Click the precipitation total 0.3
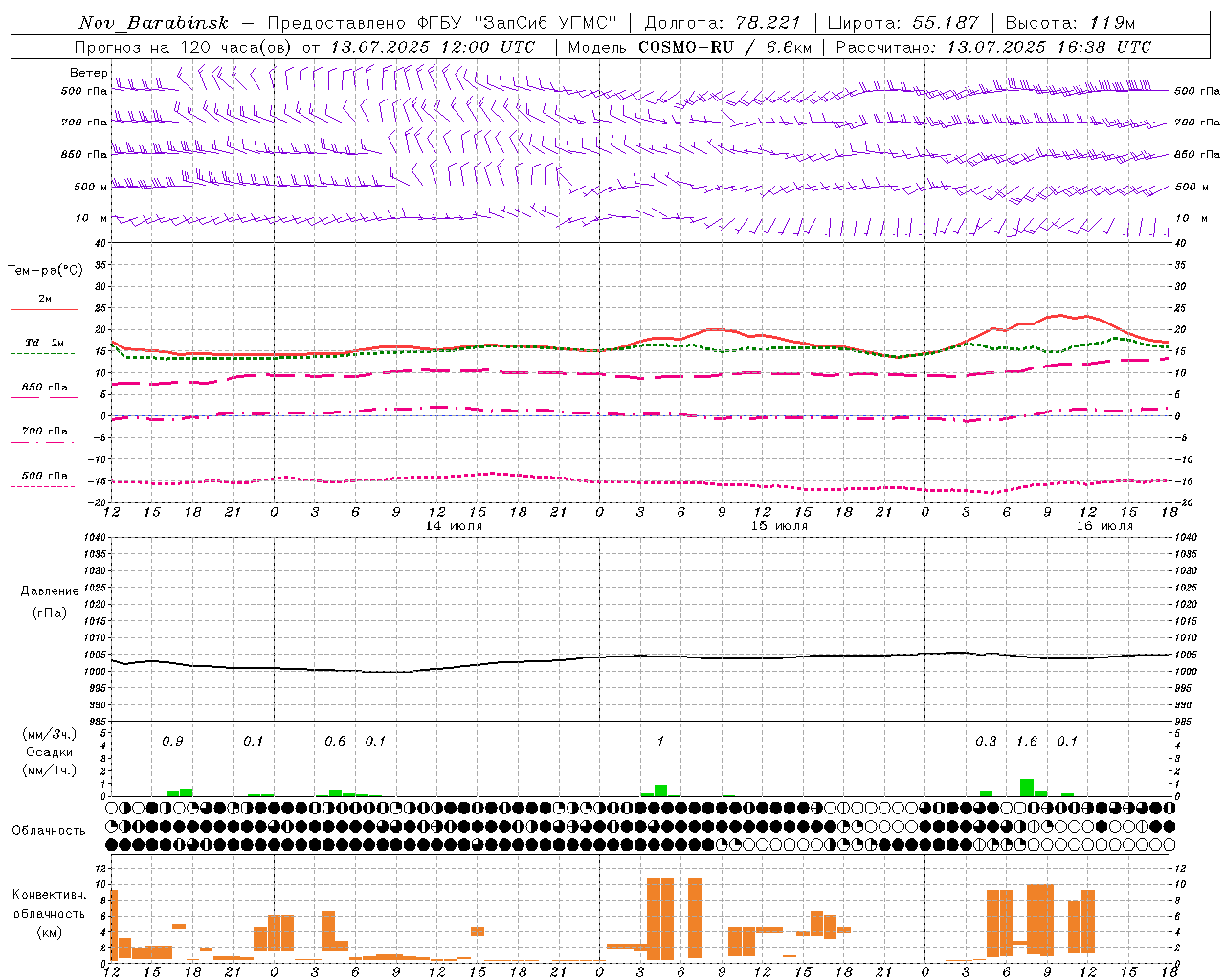This screenshot has width=1225, height=980. 986,742
